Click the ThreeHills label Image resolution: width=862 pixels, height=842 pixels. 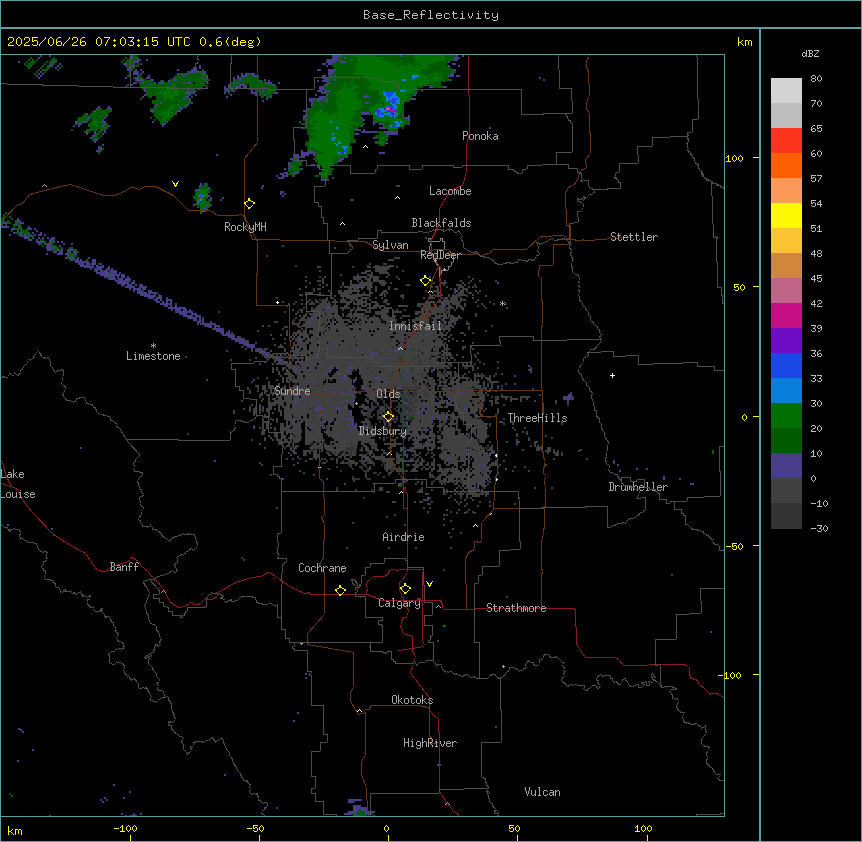[x=537, y=418]
